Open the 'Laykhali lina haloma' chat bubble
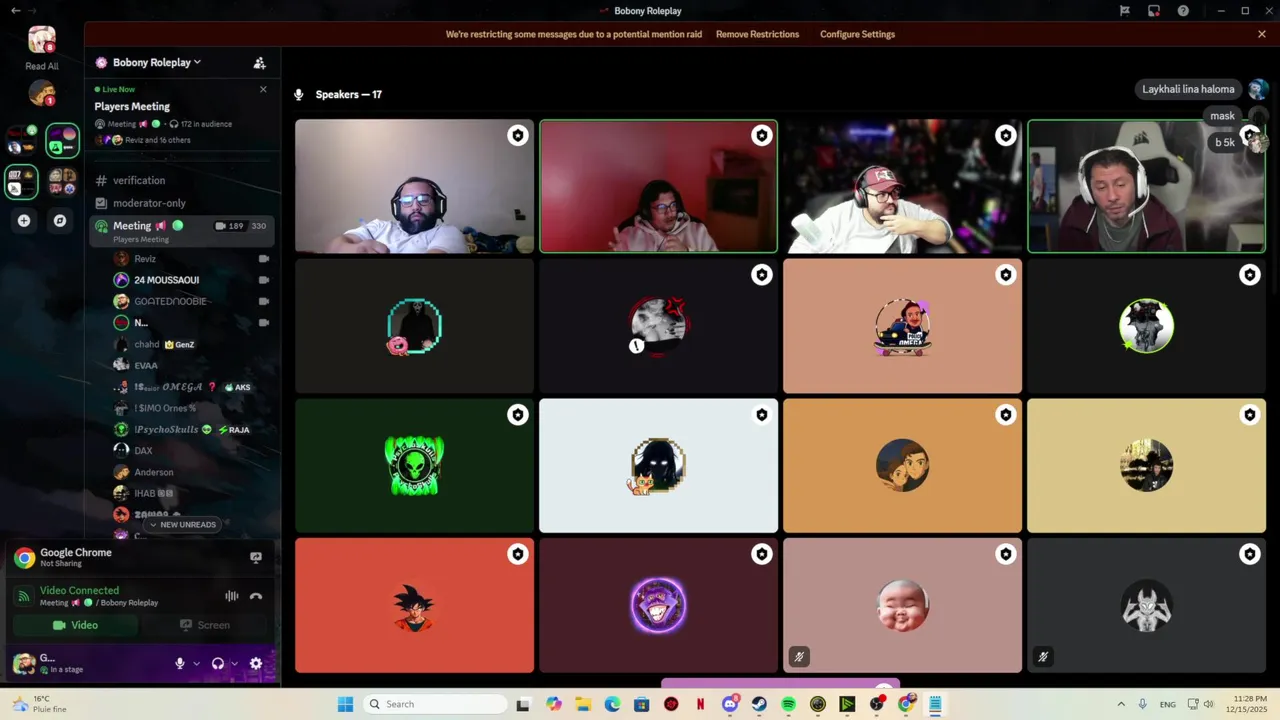This screenshot has width=1280, height=720. (x=1188, y=89)
